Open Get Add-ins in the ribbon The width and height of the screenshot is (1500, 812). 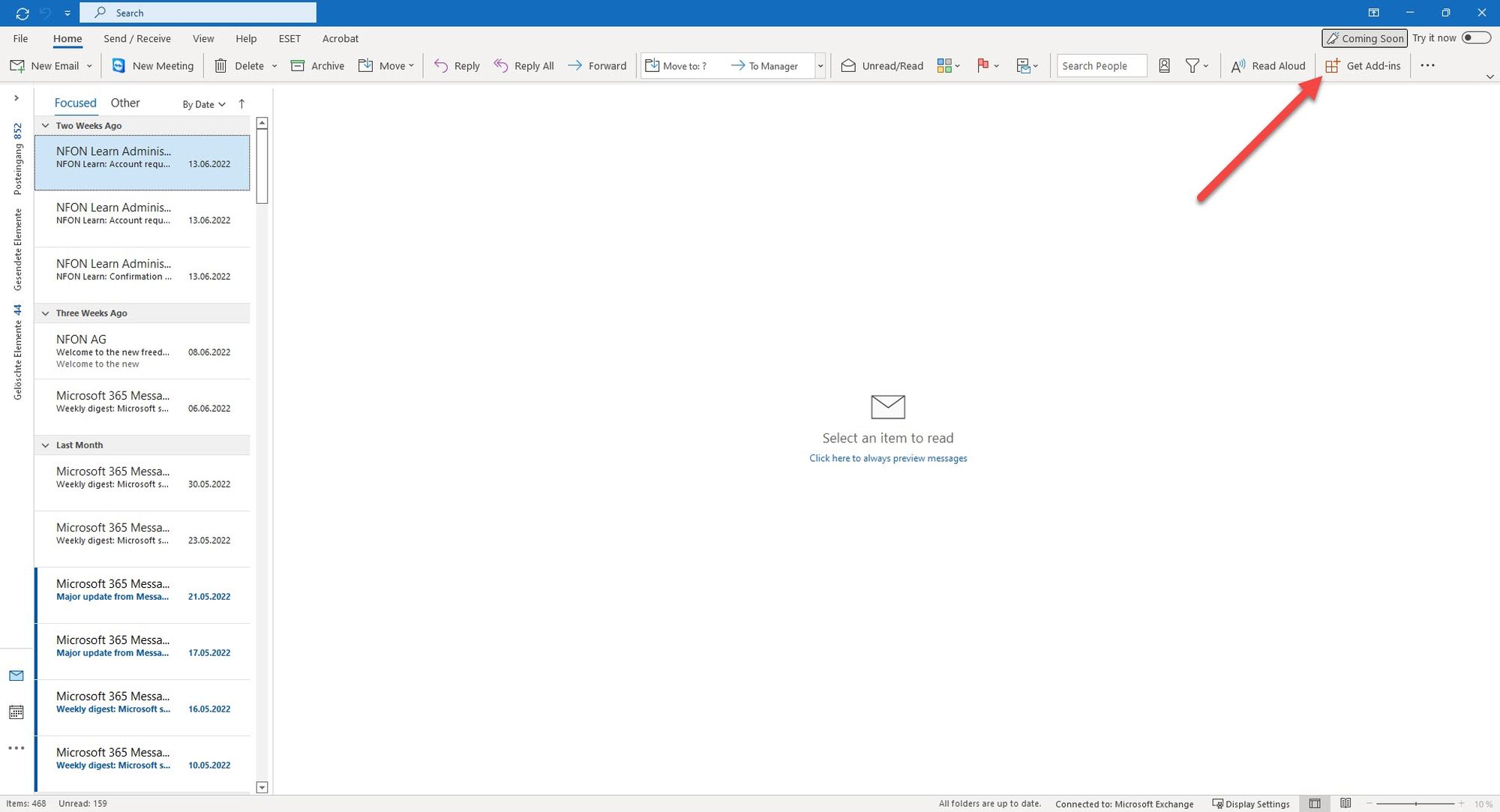coord(1363,66)
